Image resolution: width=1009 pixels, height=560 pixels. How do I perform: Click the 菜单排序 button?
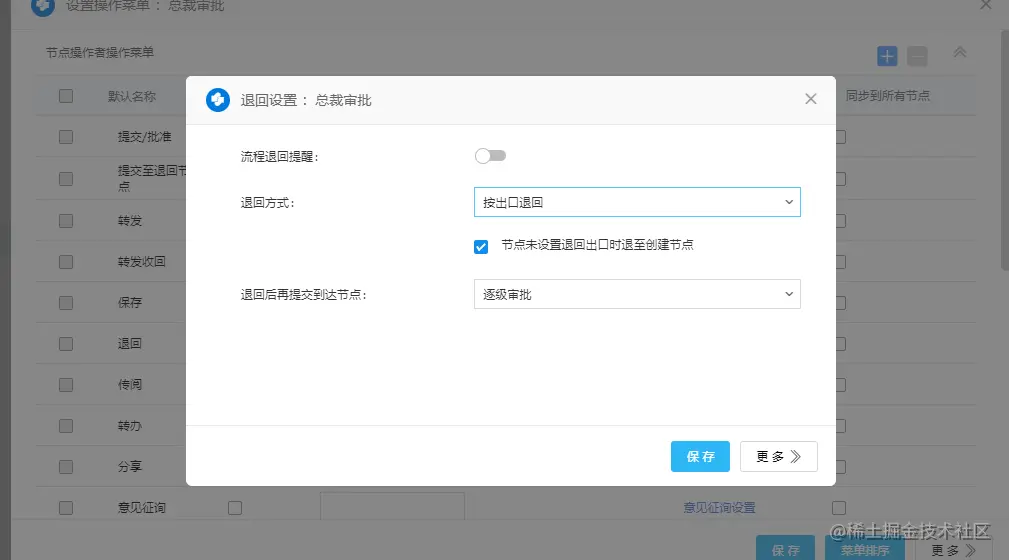click(865, 549)
